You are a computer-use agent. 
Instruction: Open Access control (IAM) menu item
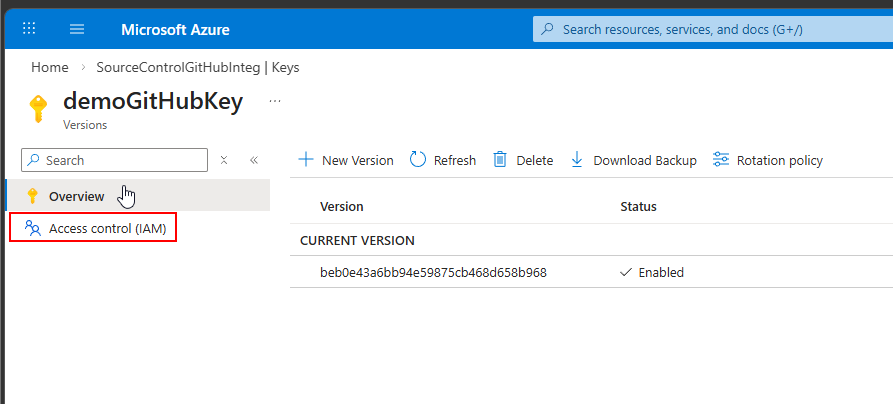[94, 228]
